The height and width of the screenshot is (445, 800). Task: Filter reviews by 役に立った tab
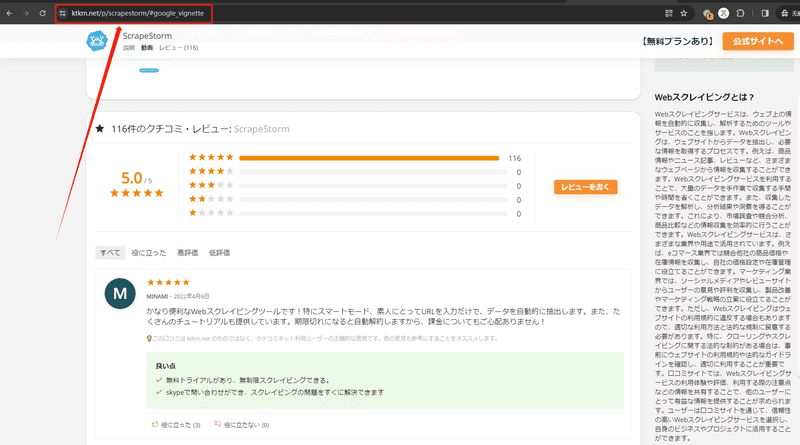pos(149,253)
